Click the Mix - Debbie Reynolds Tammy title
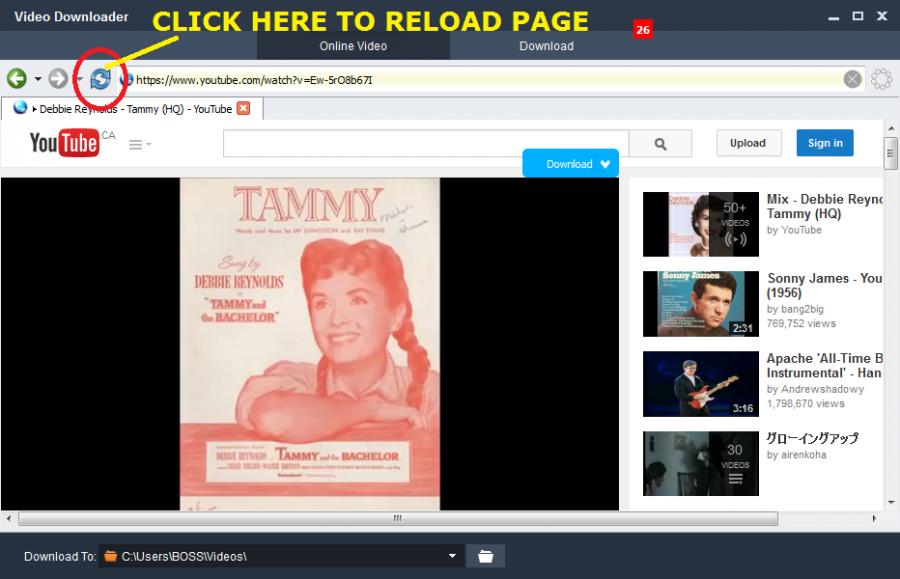900x579 pixels. click(x=825, y=207)
